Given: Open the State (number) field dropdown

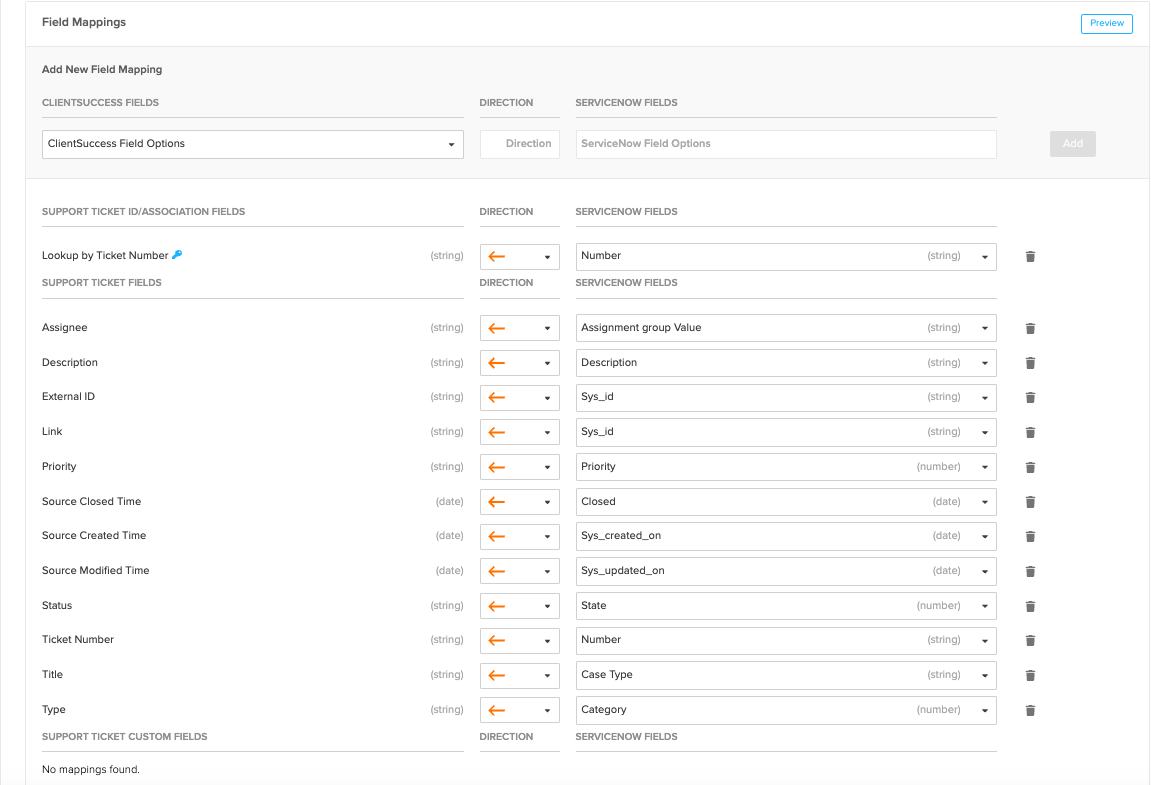Looking at the screenshot, I should (x=786, y=606).
